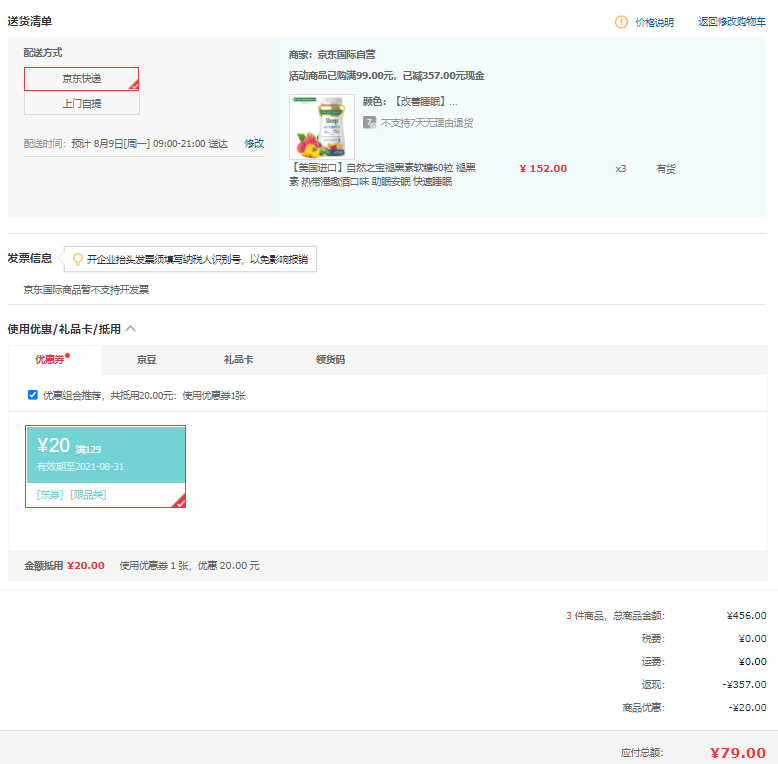Collapse the 使用优惠/礼品卡/抵用 section chevron

[131, 328]
